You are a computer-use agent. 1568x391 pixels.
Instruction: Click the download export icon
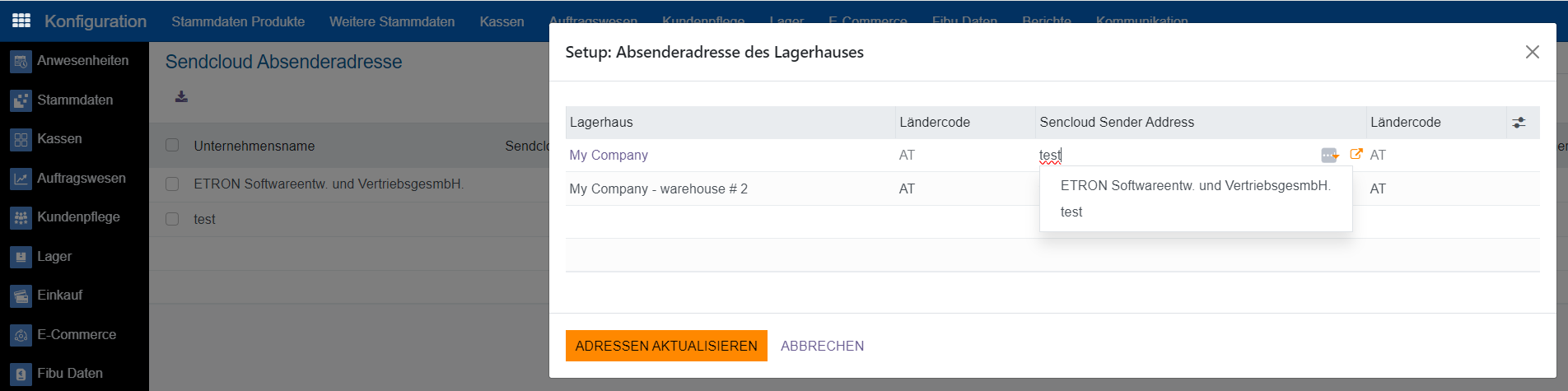[x=181, y=97]
